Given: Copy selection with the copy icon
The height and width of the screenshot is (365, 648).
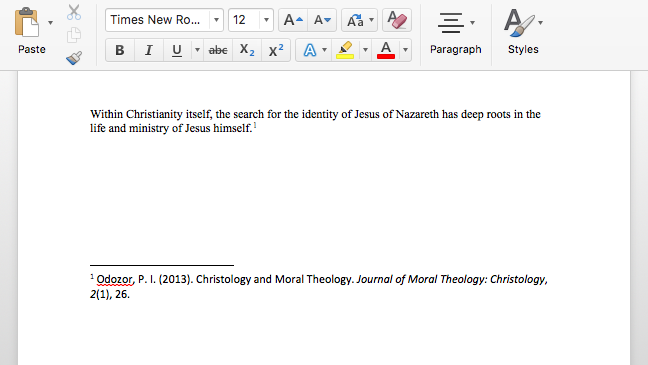Looking at the screenshot, I should tap(74, 35).
